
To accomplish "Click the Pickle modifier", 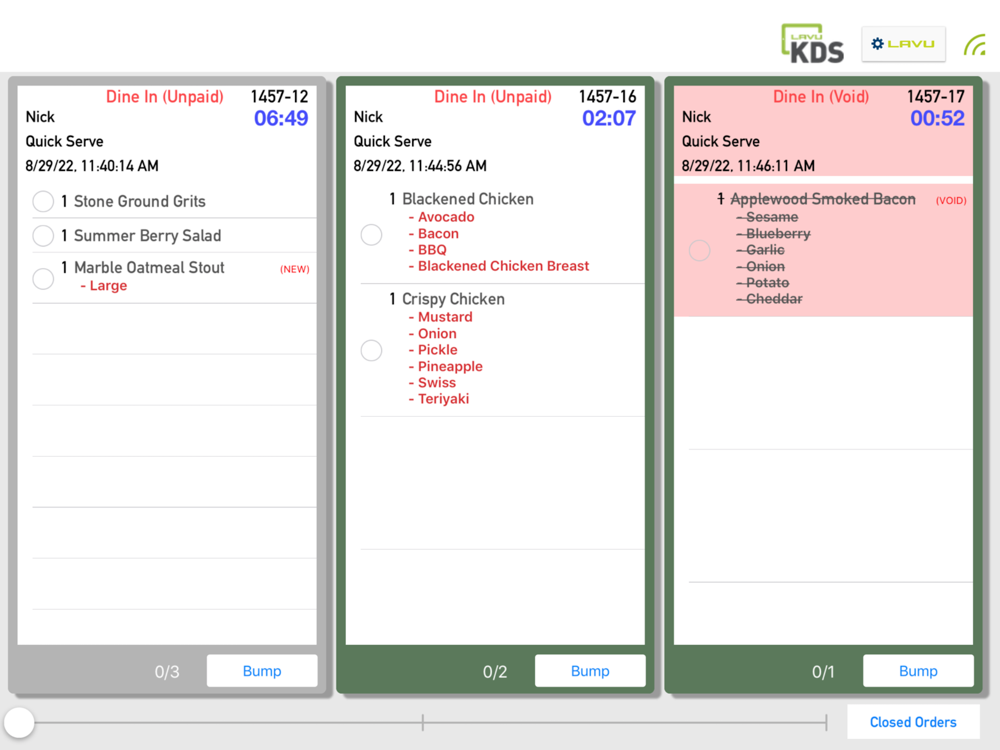I will tap(433, 350).
